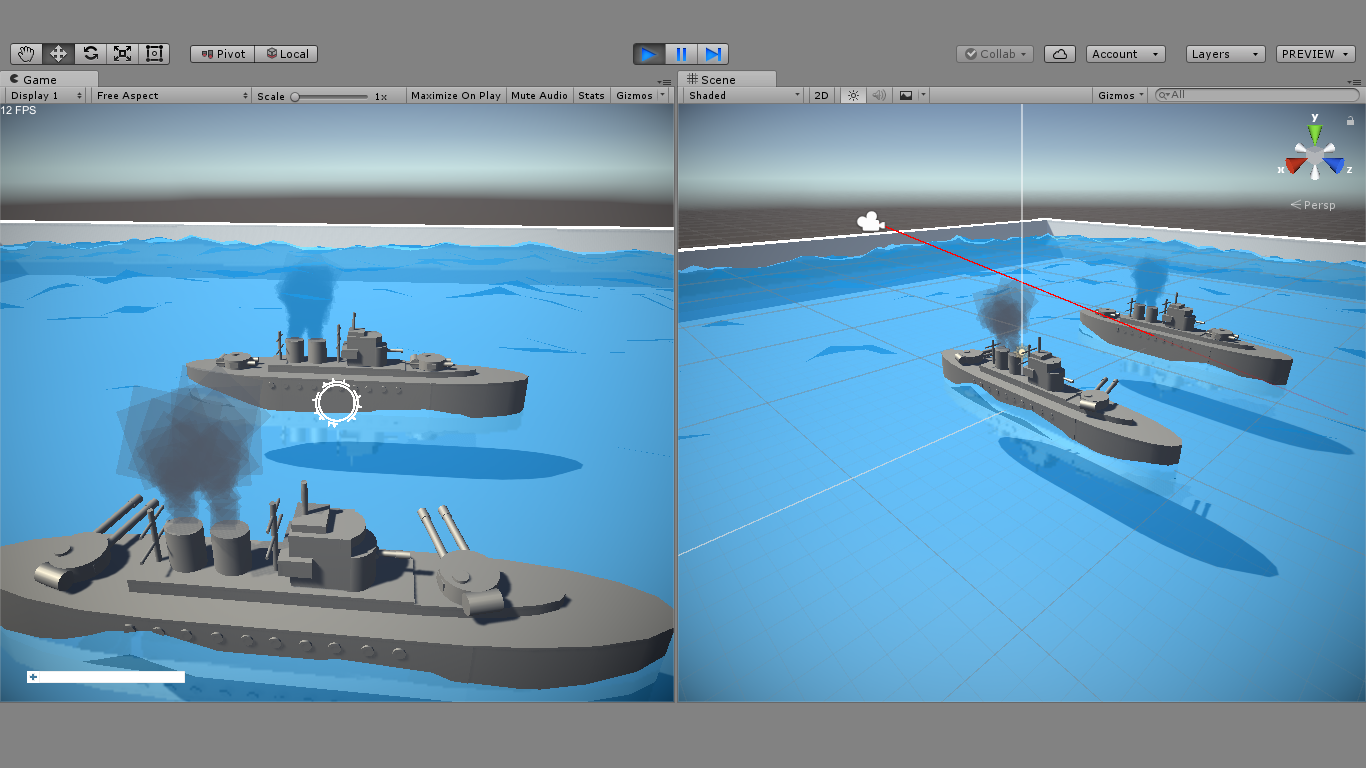Toggle the scene gizmo lock icon
Viewport: 1366px width, 768px height.
[x=1350, y=121]
